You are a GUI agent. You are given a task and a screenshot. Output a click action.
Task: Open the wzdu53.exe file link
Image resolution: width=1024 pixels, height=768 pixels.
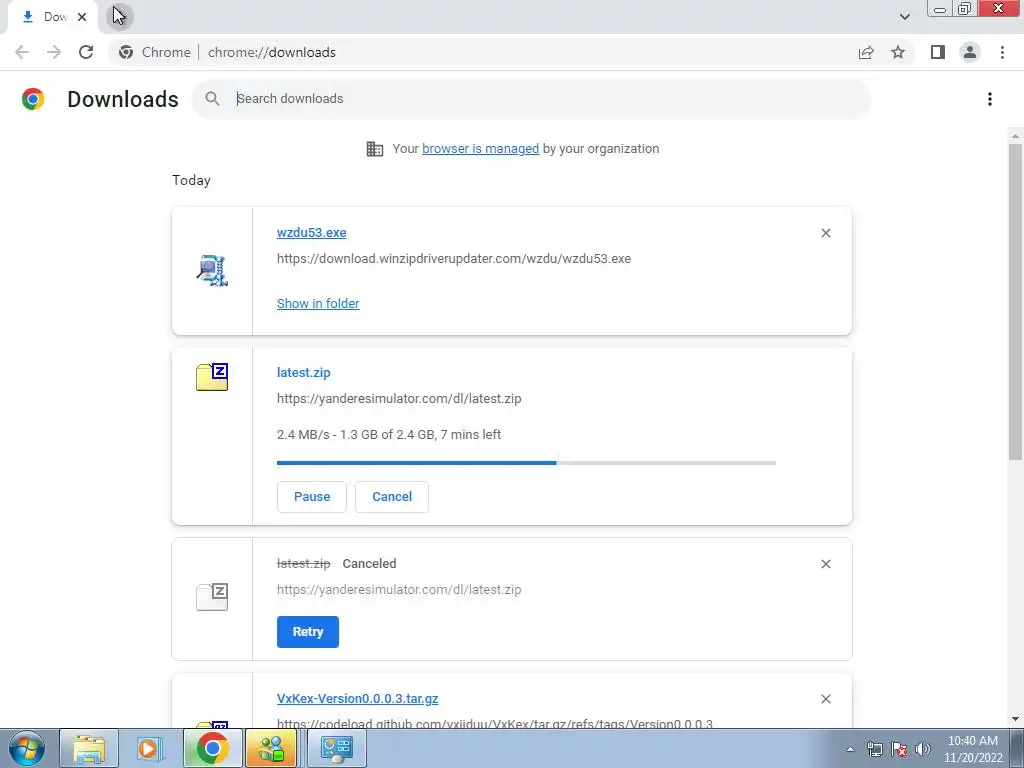[x=312, y=232]
